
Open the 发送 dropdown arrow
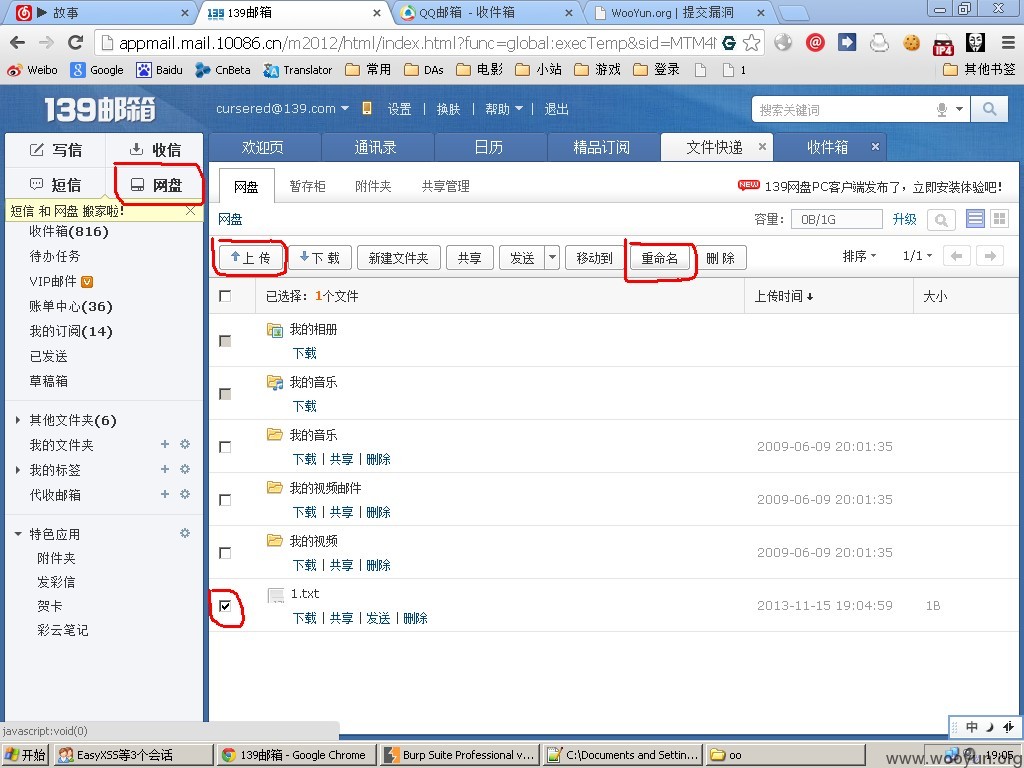tap(552, 257)
